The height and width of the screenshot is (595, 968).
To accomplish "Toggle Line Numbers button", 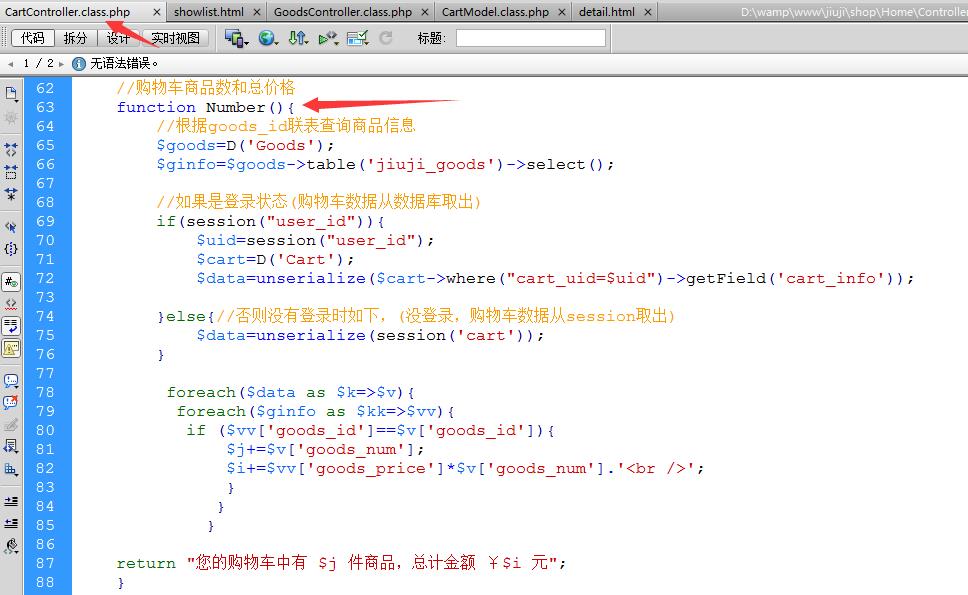I will [x=11, y=282].
